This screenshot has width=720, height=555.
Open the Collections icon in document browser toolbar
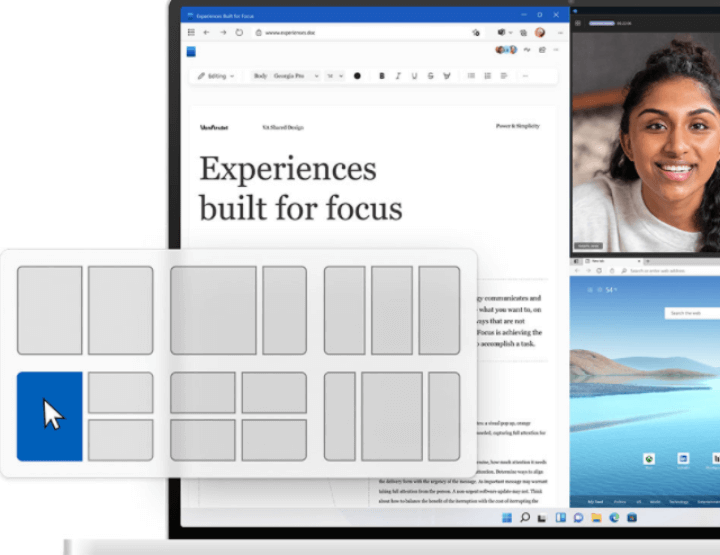523,33
